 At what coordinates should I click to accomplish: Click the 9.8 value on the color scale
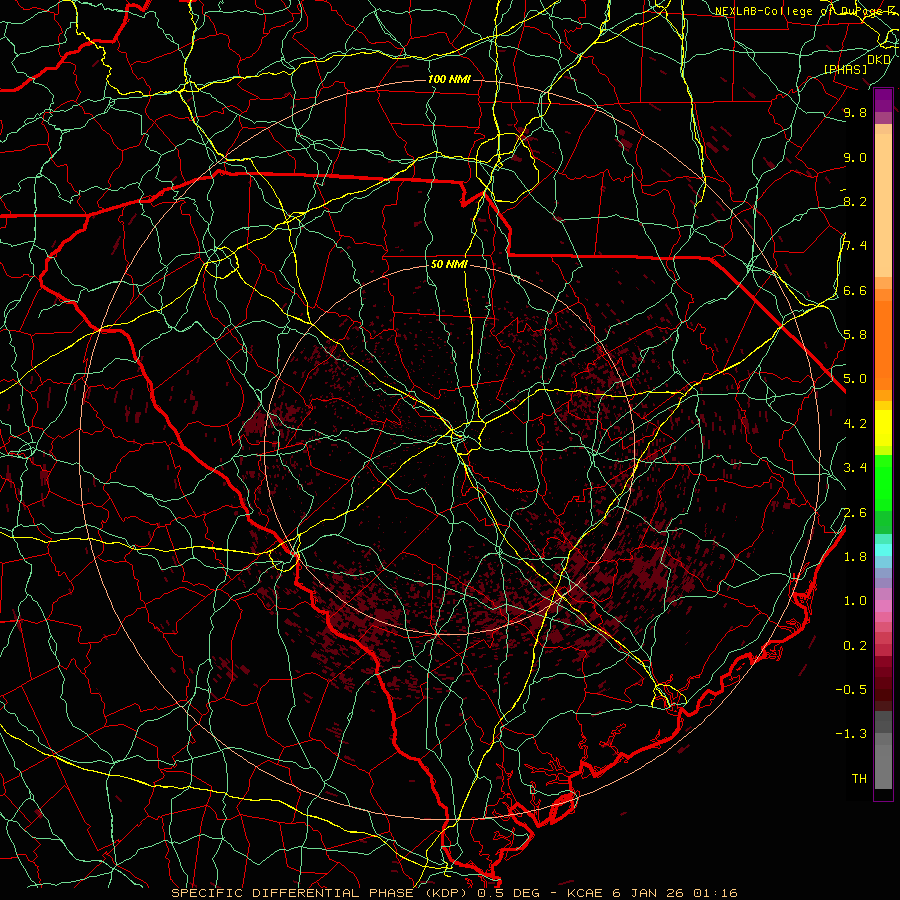[855, 112]
